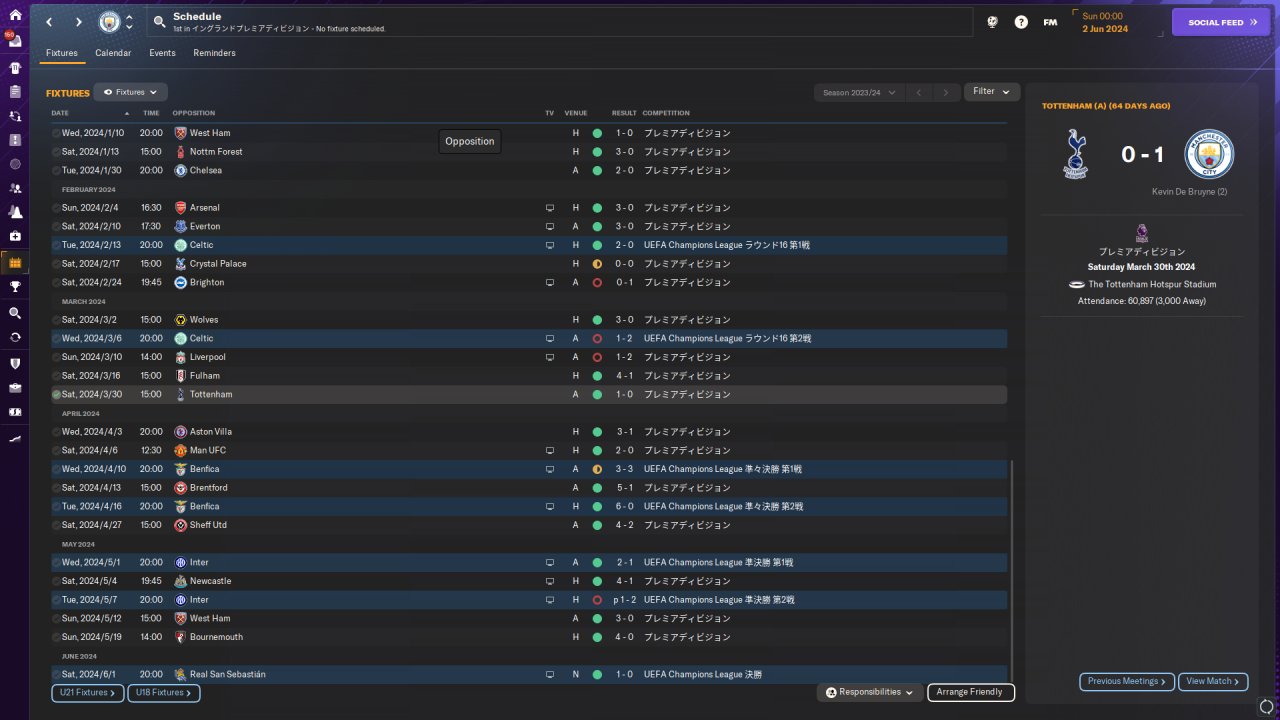The image size is (1280, 720).
Task: Switch to the Events tab
Action: 162,53
